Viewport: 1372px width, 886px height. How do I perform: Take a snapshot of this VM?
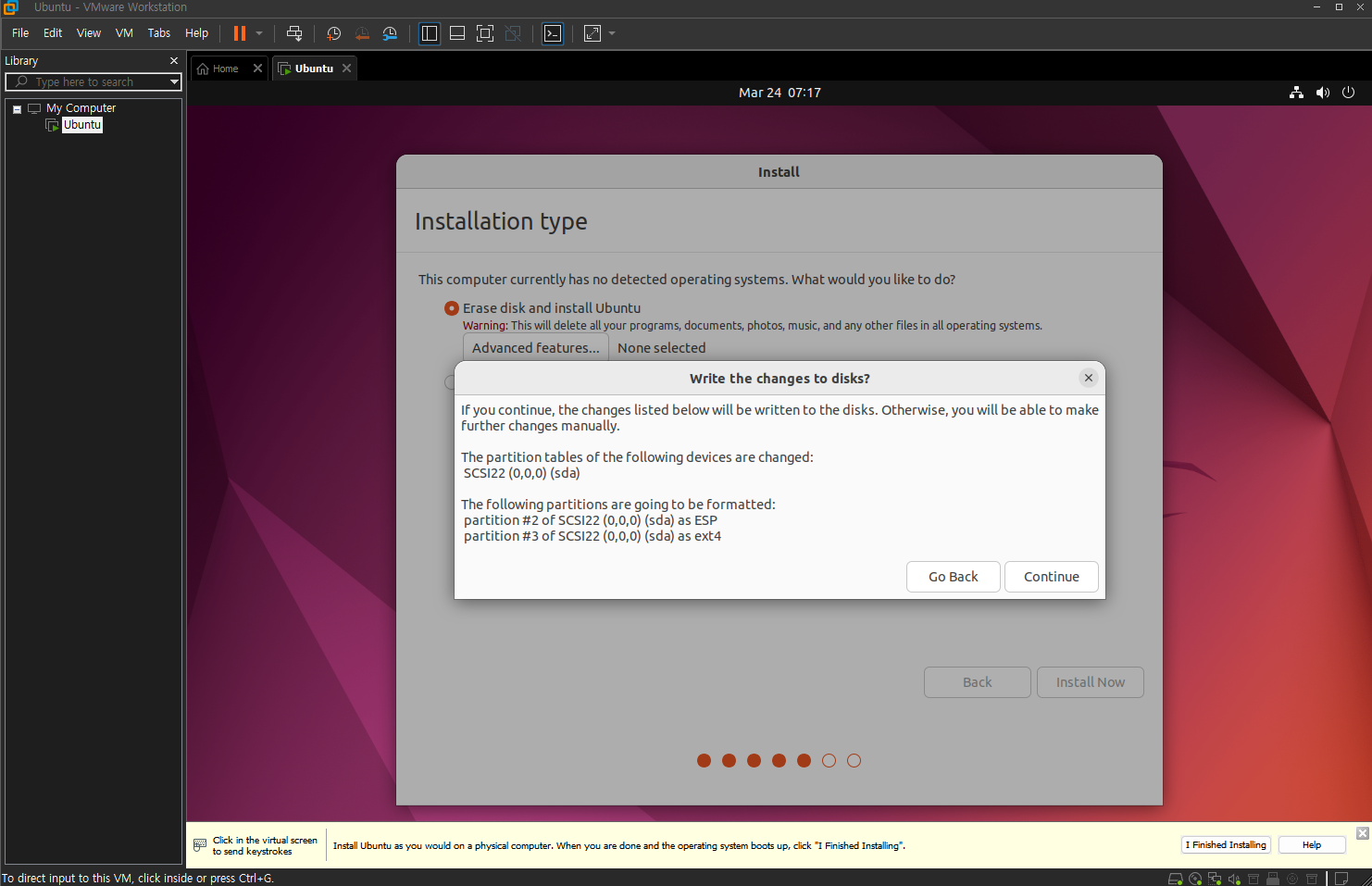[x=333, y=33]
